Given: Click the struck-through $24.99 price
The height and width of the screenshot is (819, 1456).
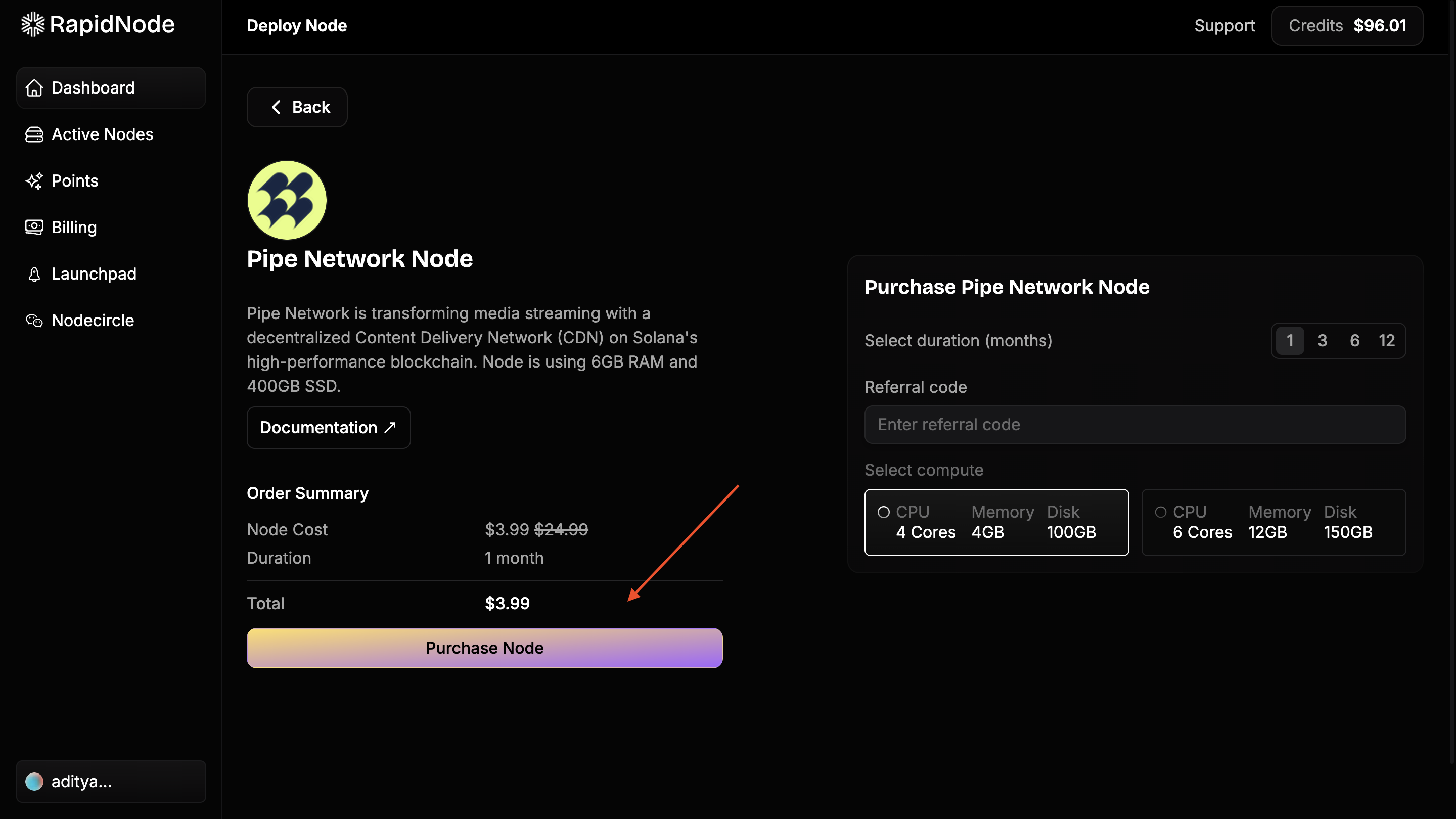Looking at the screenshot, I should 561,530.
